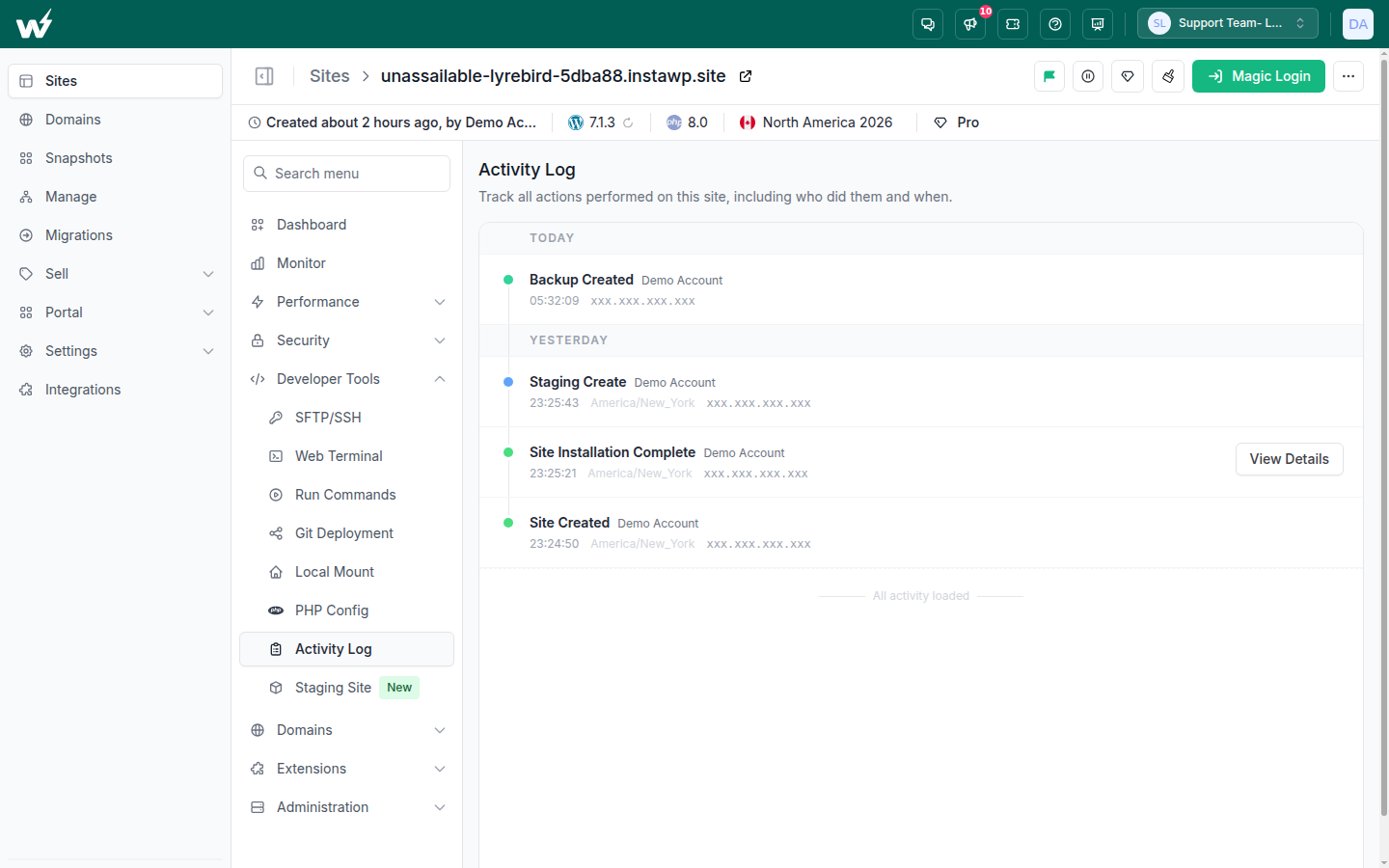Expand the Extensions section
The height and width of the screenshot is (868, 1389).
point(347,769)
